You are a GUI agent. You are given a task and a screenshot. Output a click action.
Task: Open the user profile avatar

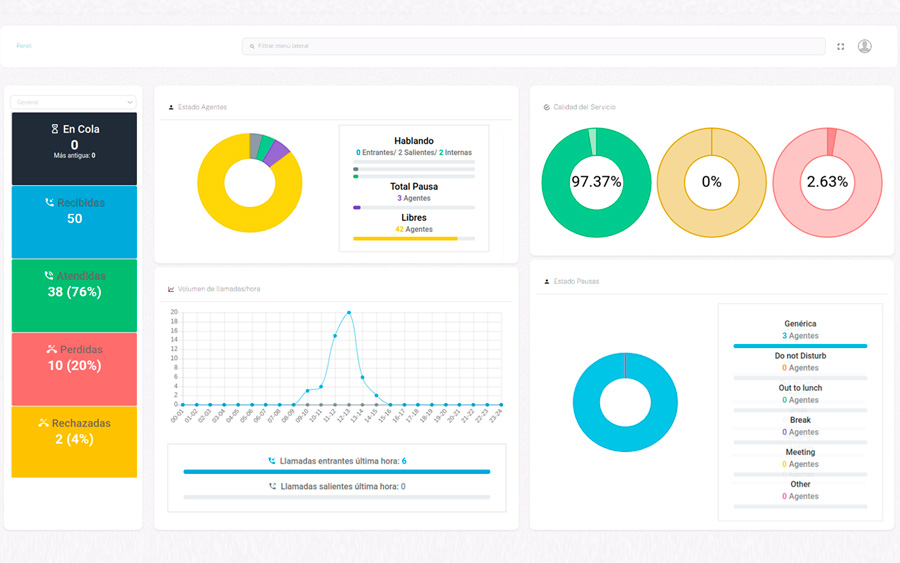[x=864, y=46]
